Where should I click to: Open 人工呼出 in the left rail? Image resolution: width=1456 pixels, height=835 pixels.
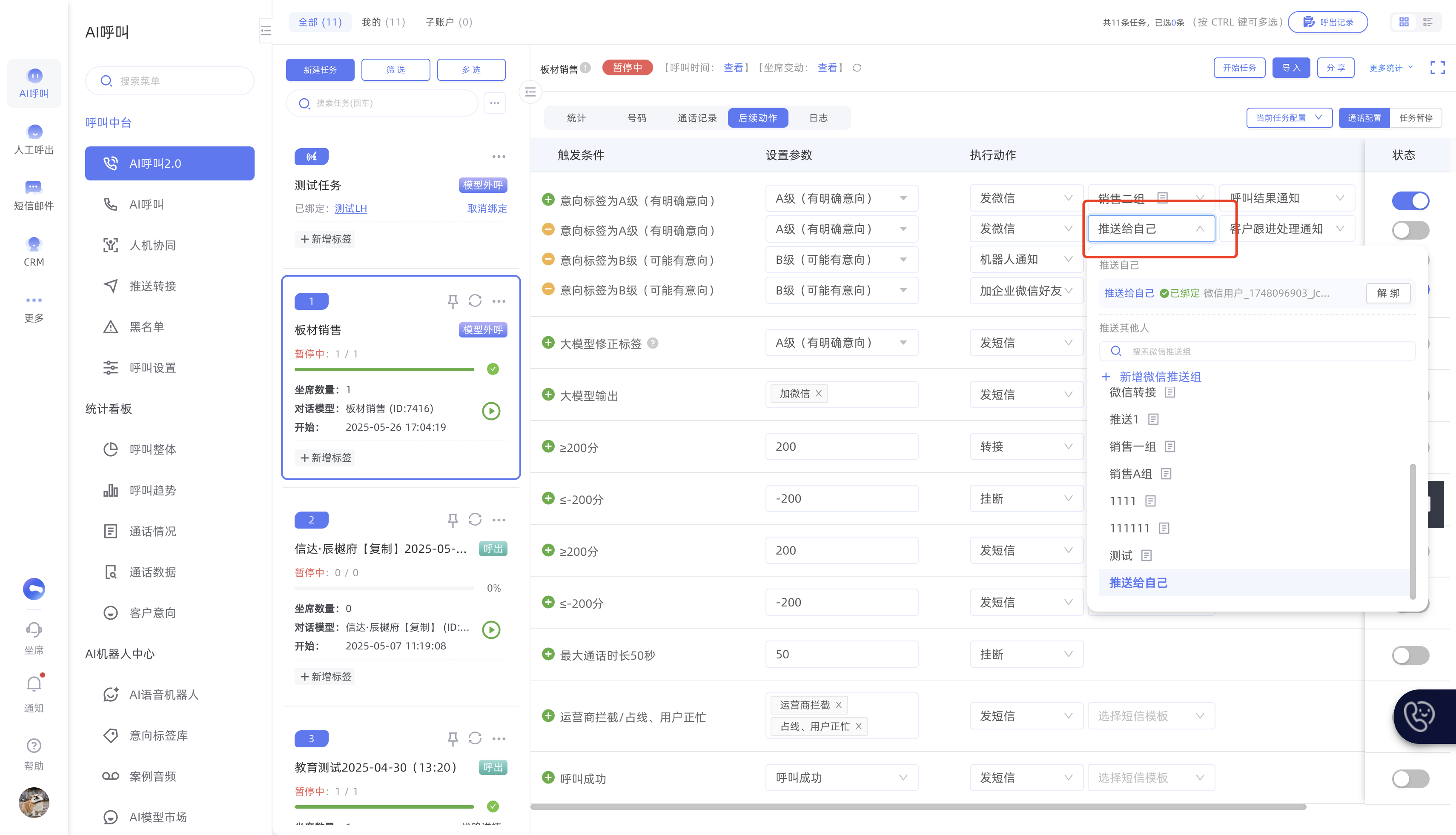tap(34, 139)
